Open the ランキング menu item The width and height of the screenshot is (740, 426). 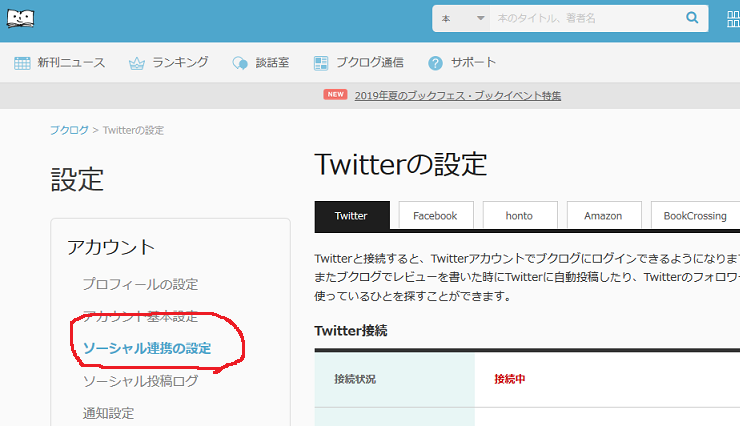[180, 62]
